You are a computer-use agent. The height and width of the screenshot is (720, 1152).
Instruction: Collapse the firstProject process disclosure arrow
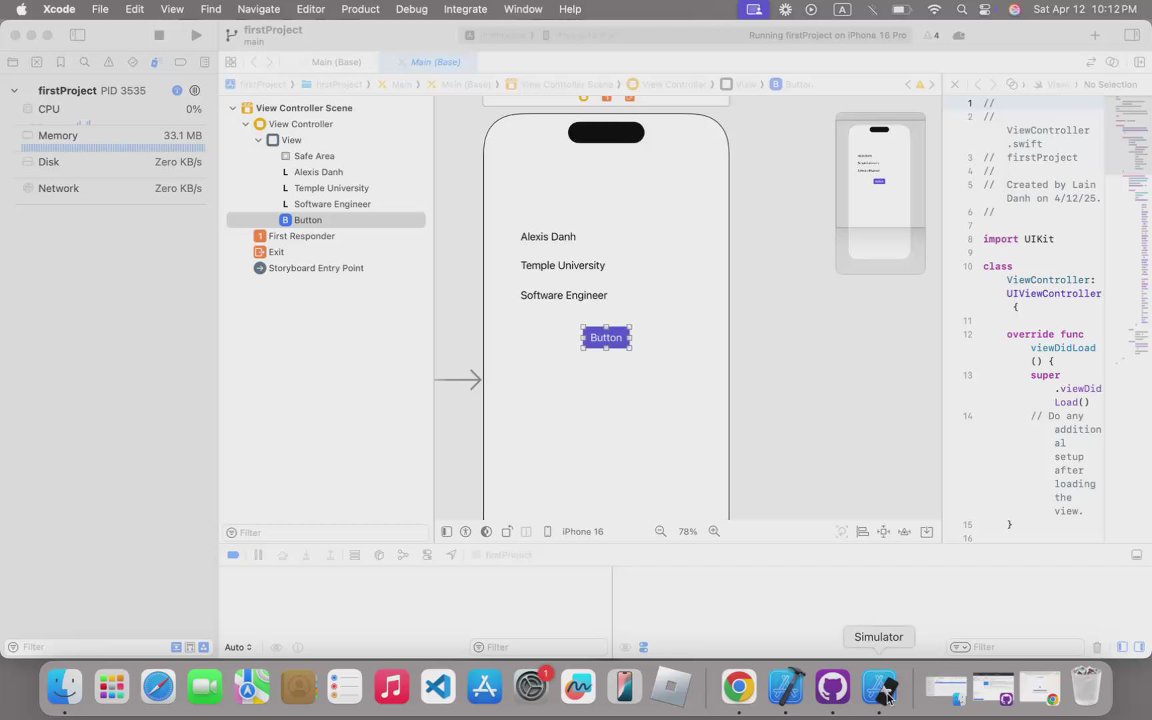14,90
